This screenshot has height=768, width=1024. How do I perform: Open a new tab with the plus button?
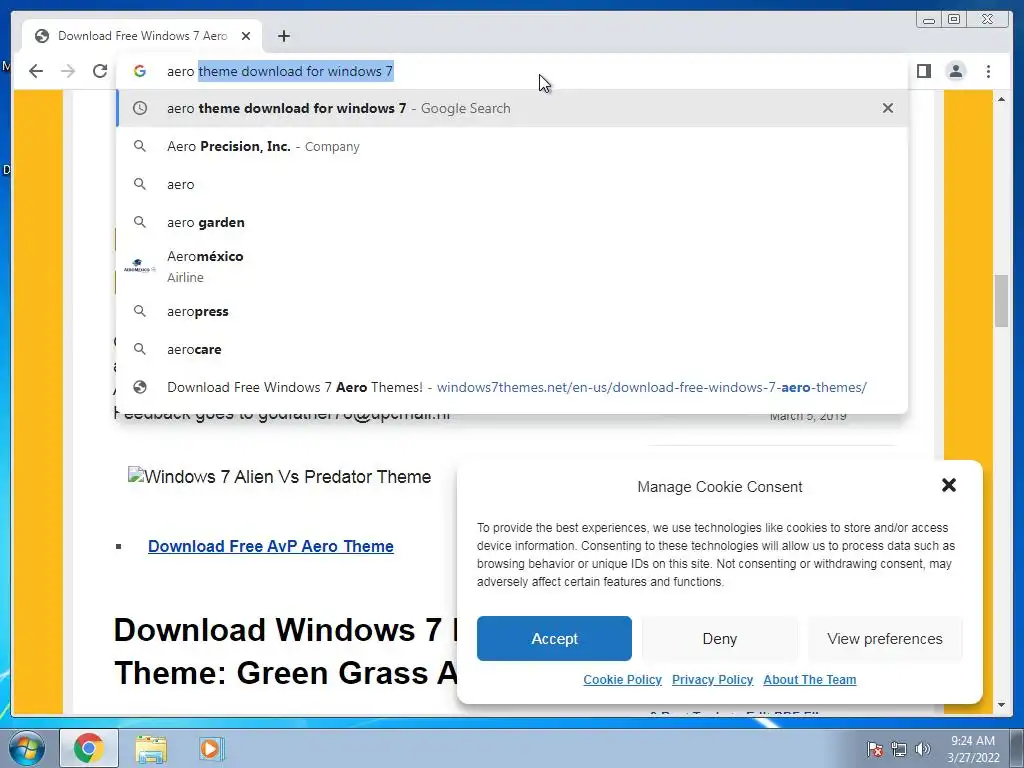pyautogui.click(x=283, y=36)
